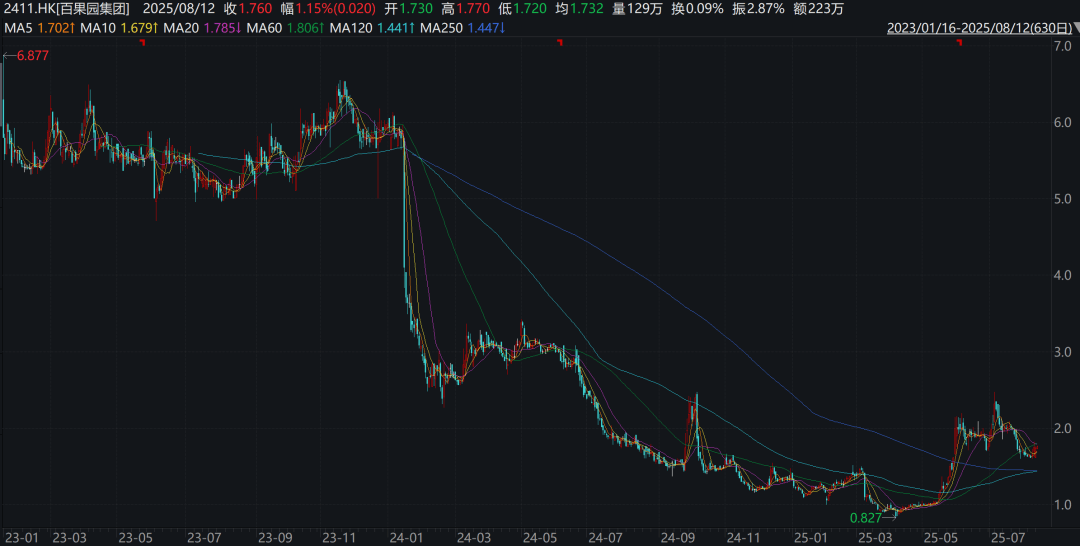Click the 7.0 value on price axis
The height and width of the screenshot is (546, 1080).
click(x=1065, y=48)
